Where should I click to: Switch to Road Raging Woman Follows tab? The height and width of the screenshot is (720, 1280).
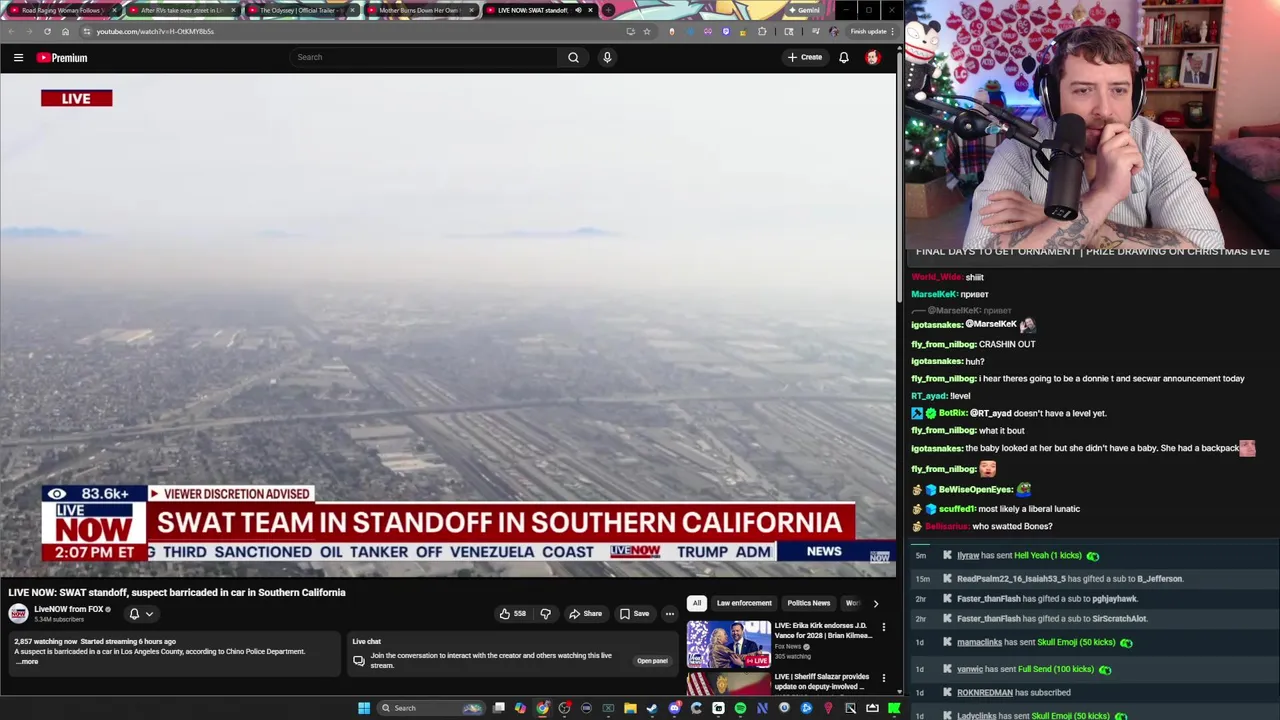[x=62, y=10]
